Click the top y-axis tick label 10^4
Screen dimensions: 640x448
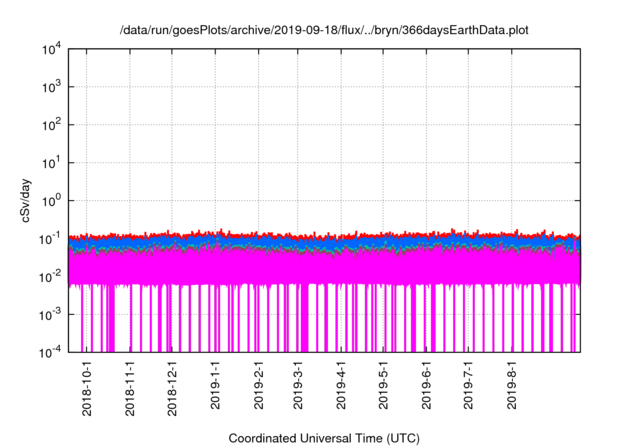coord(51,50)
